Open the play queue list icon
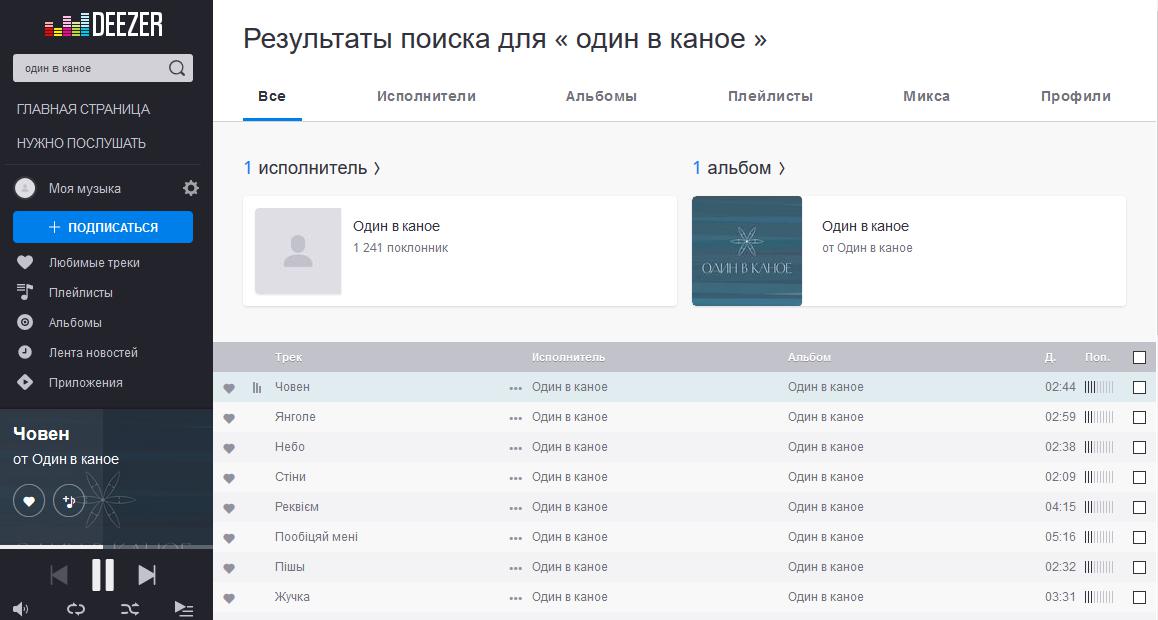 pos(183,608)
